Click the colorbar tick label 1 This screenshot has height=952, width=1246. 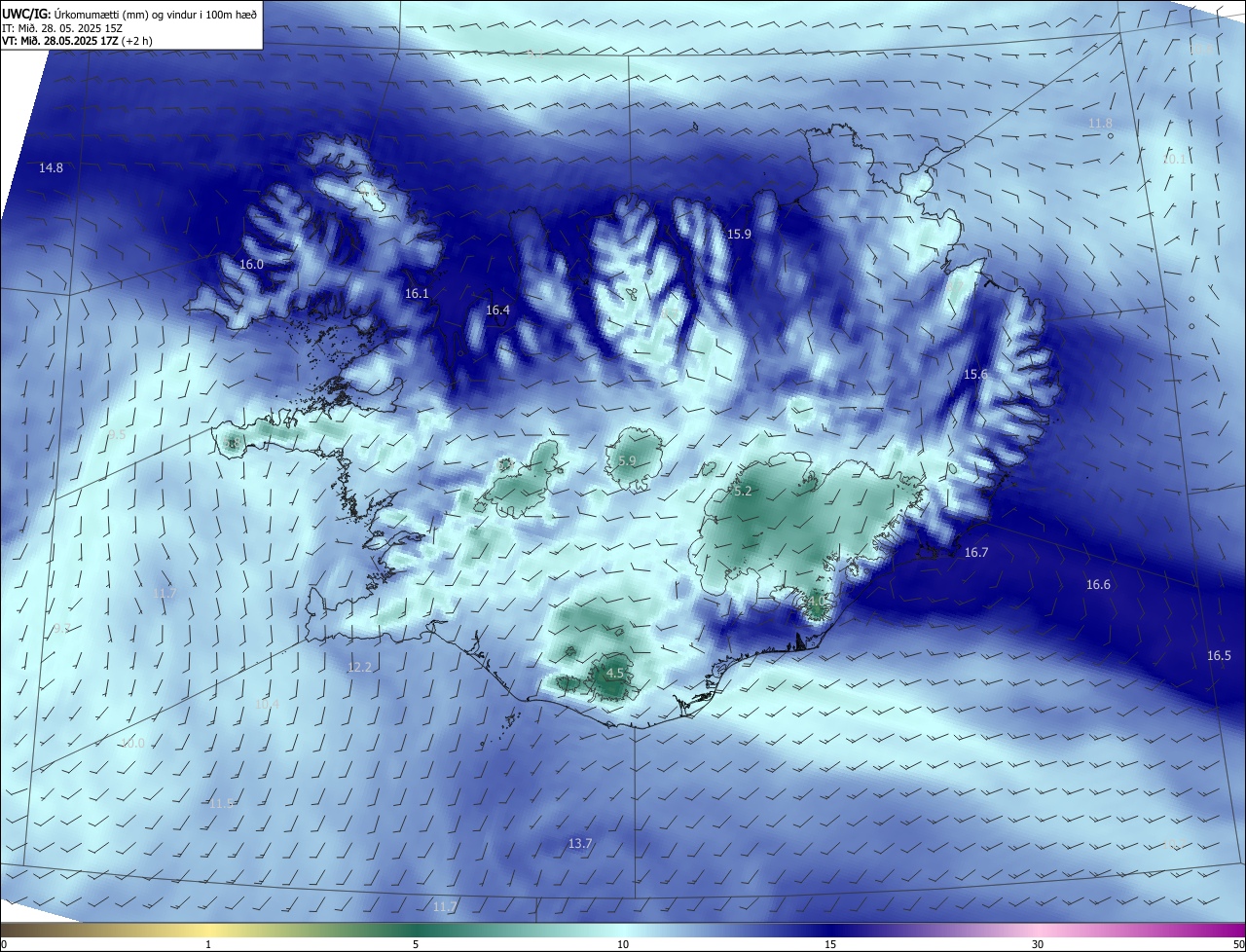(209, 944)
